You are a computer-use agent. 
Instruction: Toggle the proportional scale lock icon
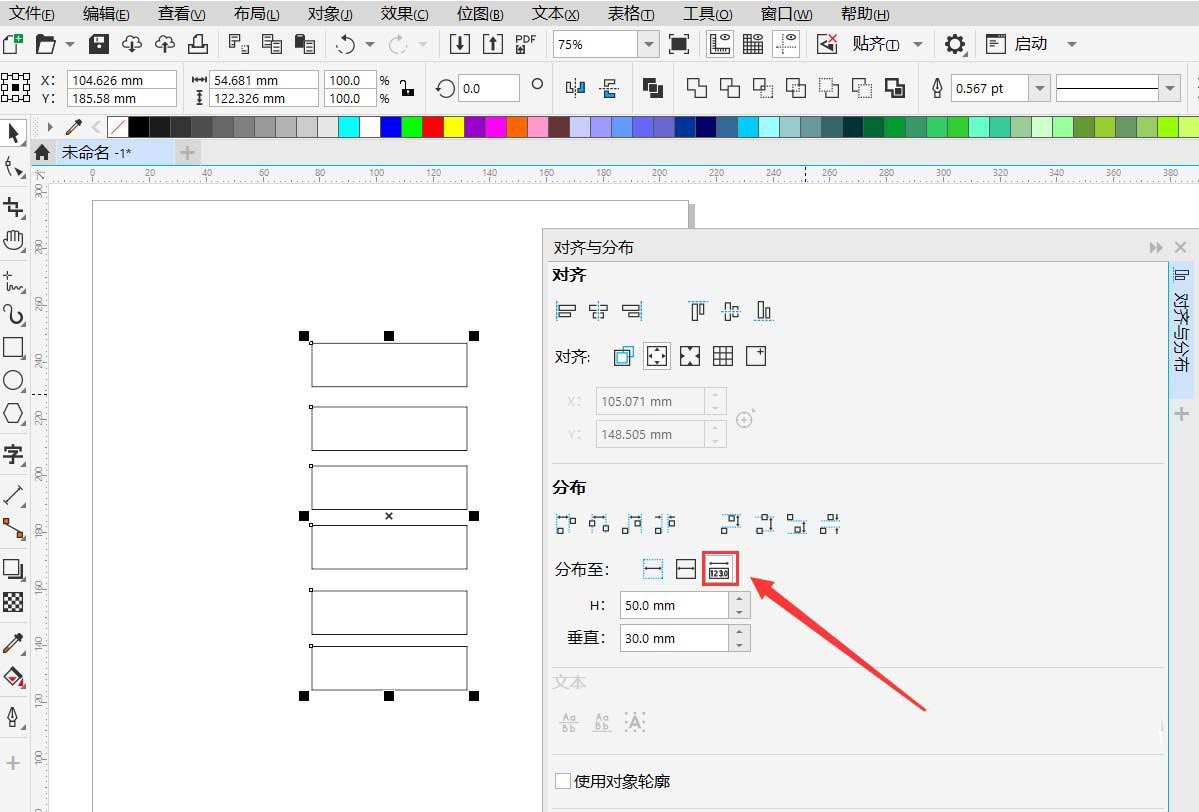(407, 88)
